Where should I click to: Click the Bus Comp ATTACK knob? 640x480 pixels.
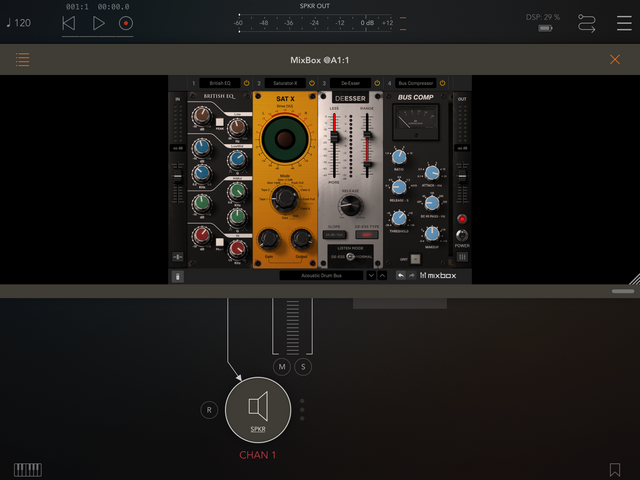click(432, 173)
